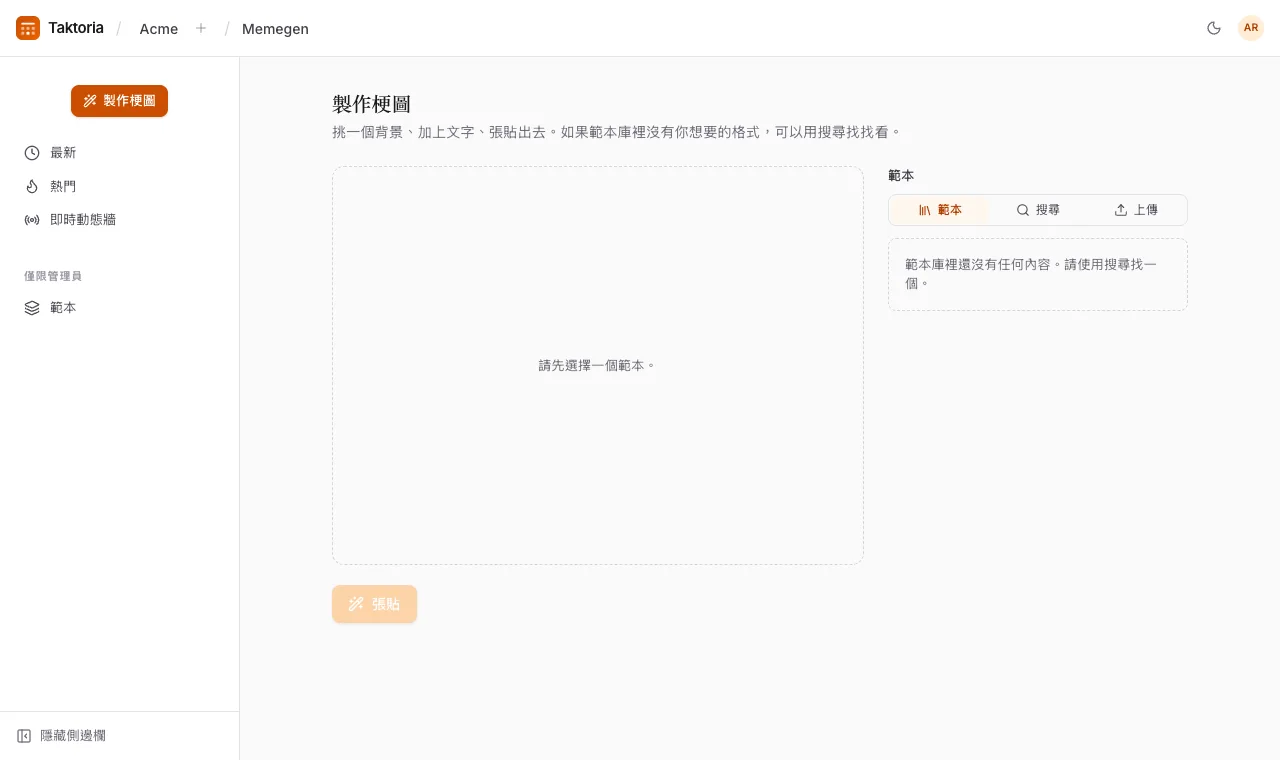Switch to the 搜尋 tab
The image size is (1280, 760).
click(x=1038, y=210)
